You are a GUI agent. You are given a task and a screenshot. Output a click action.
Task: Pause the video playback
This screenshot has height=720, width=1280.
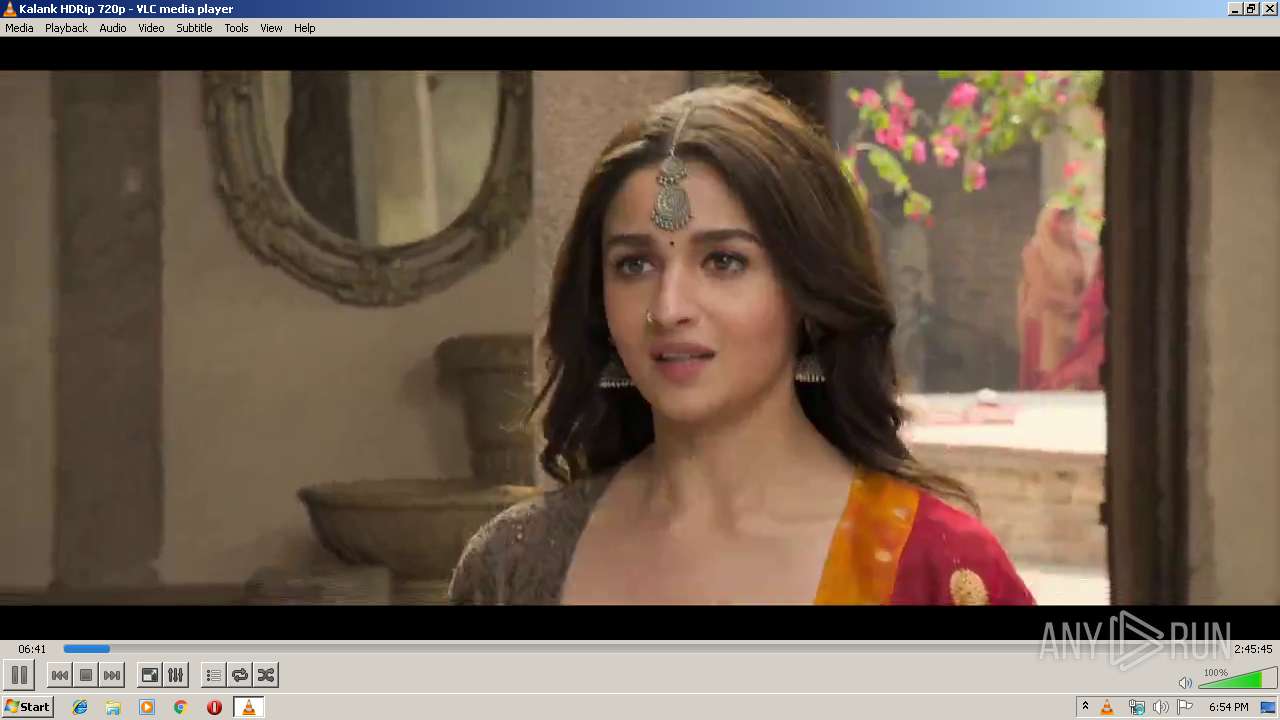[x=19, y=675]
